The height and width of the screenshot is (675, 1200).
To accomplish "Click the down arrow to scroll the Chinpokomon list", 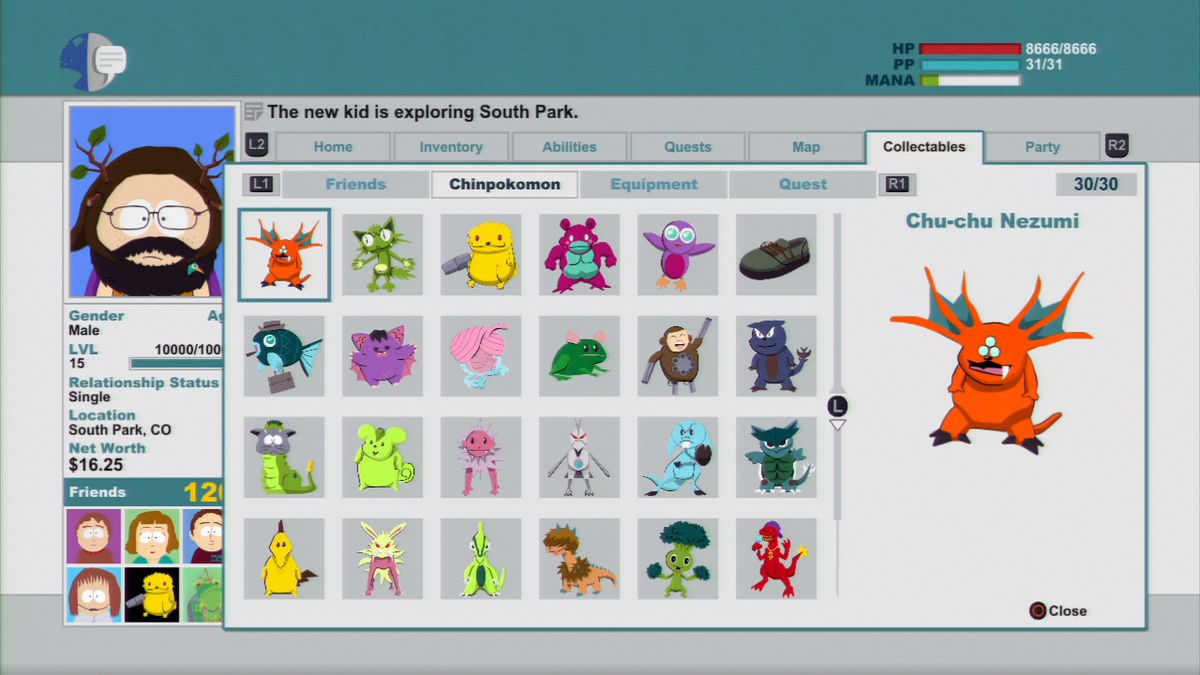I will [838, 424].
